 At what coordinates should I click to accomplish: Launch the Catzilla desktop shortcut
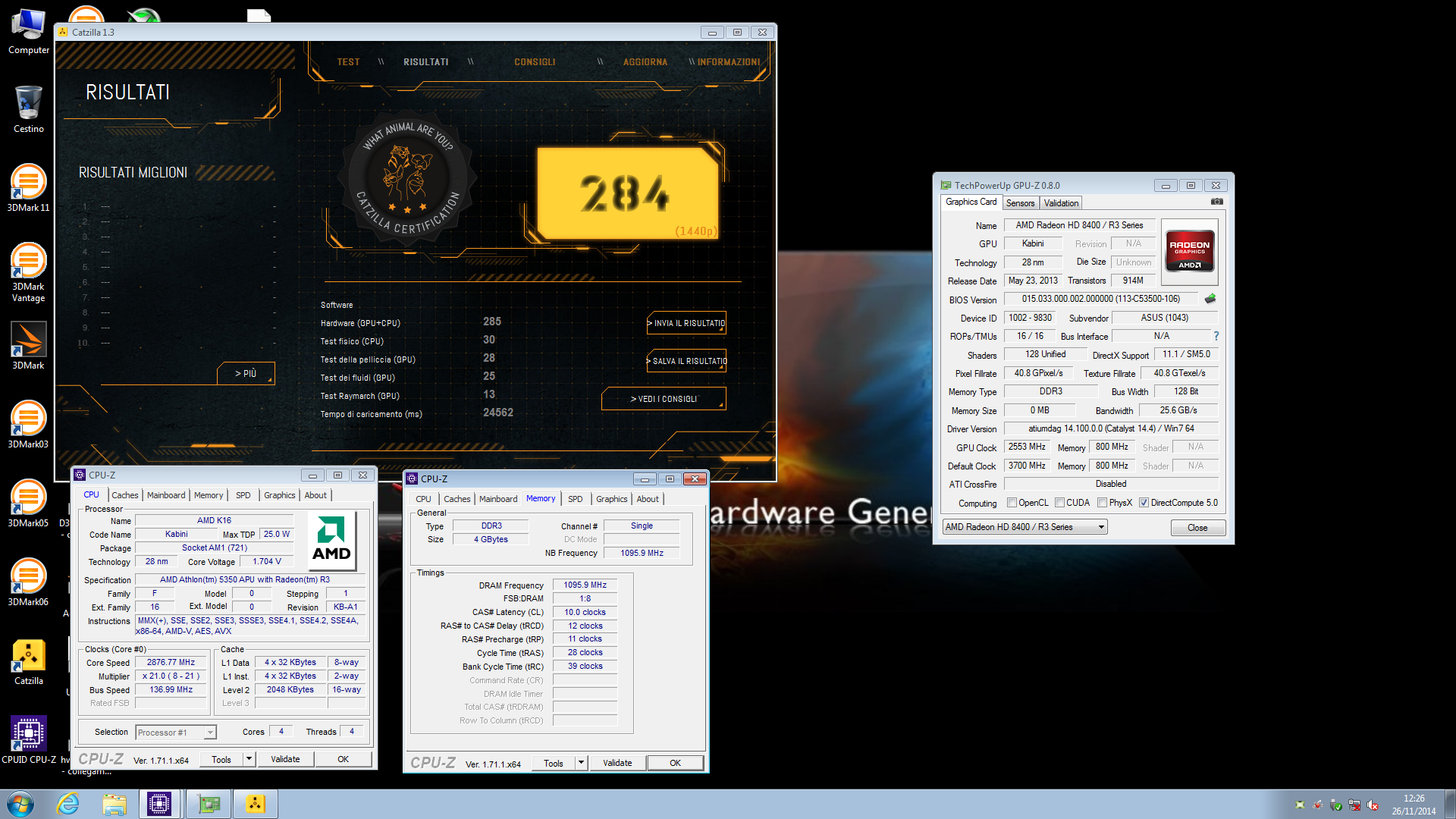point(28,661)
